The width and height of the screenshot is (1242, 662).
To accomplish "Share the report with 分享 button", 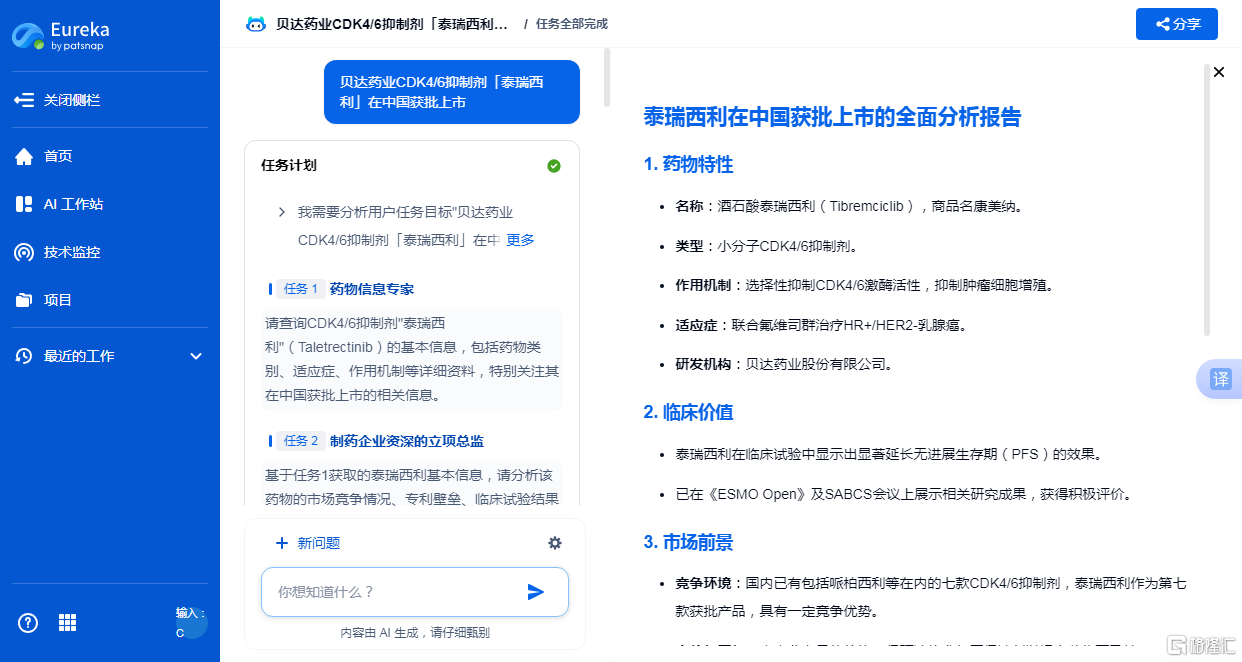I will [x=1177, y=24].
